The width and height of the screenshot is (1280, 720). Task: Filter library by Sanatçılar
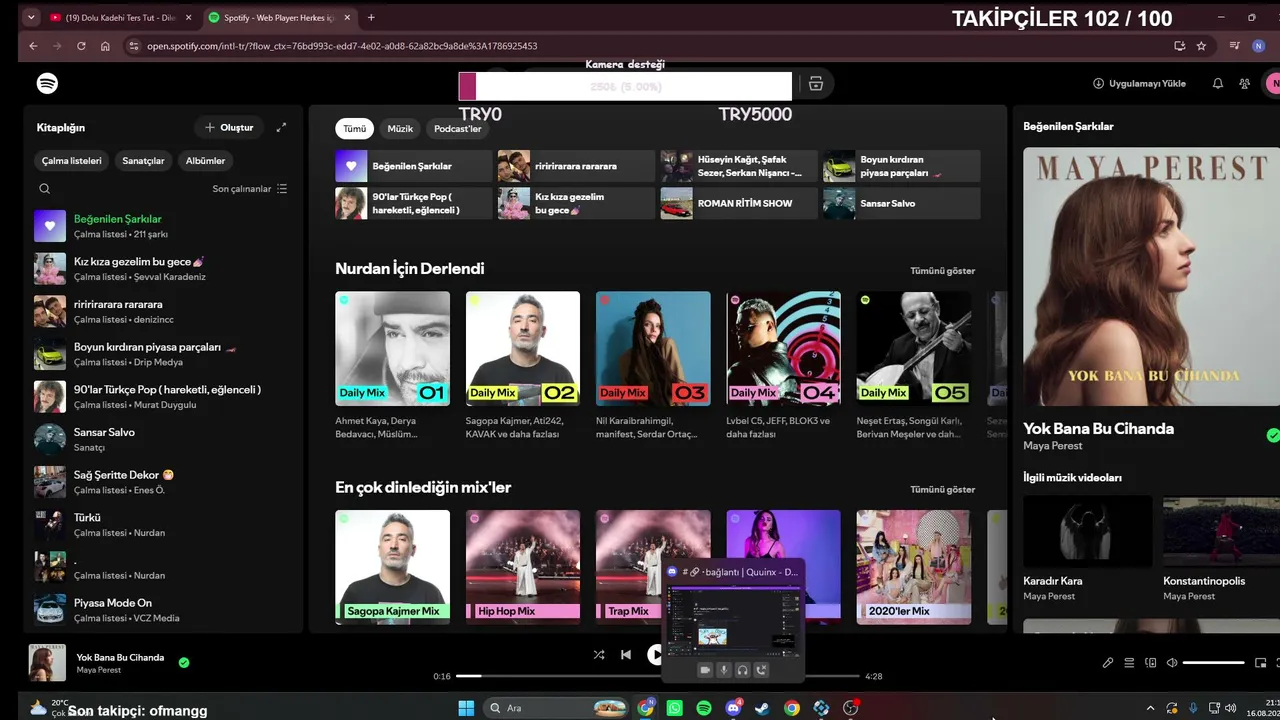point(143,161)
